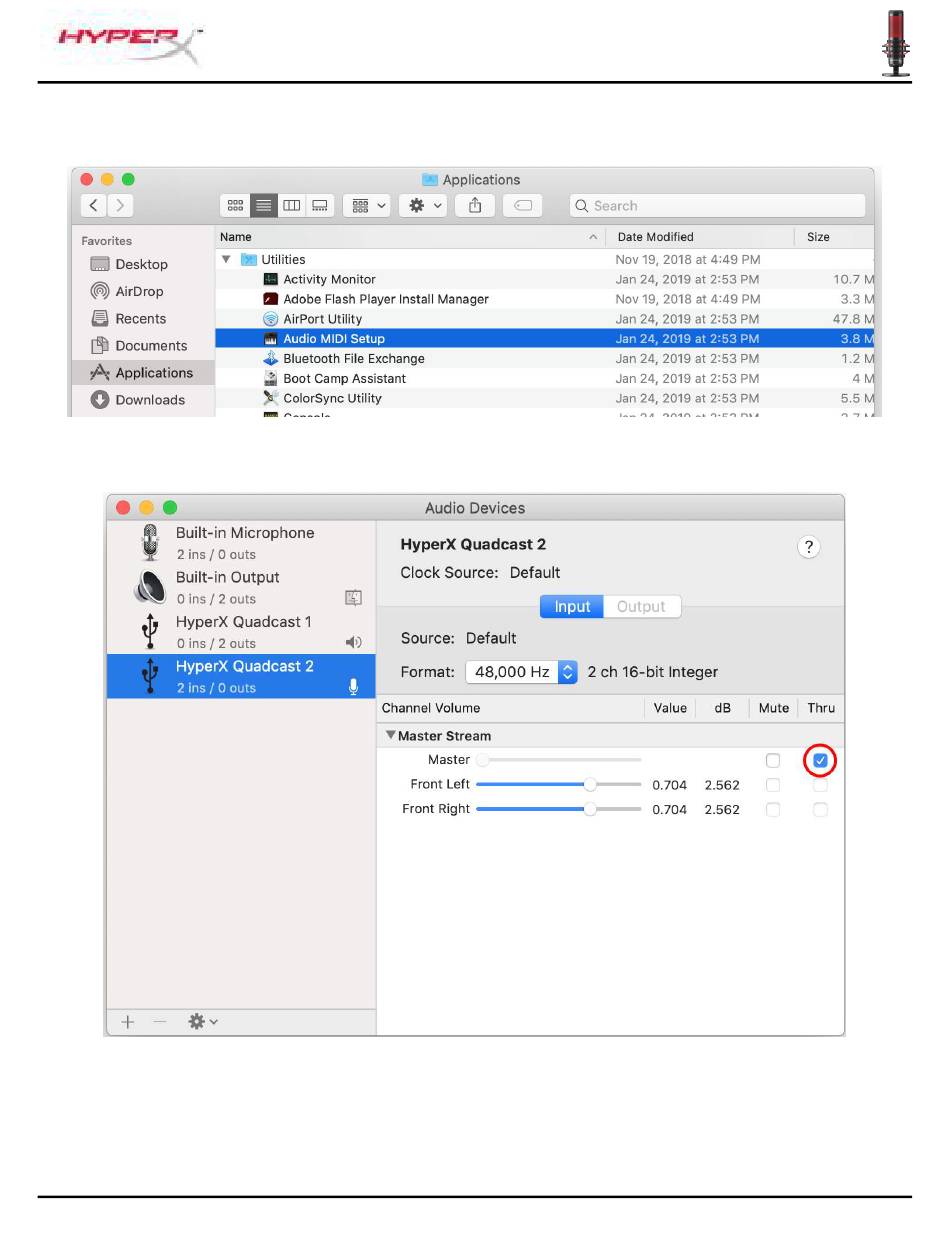The height and width of the screenshot is (1260, 950).
Task: Select HyperX Quadcast 1 device
Action: (241, 632)
